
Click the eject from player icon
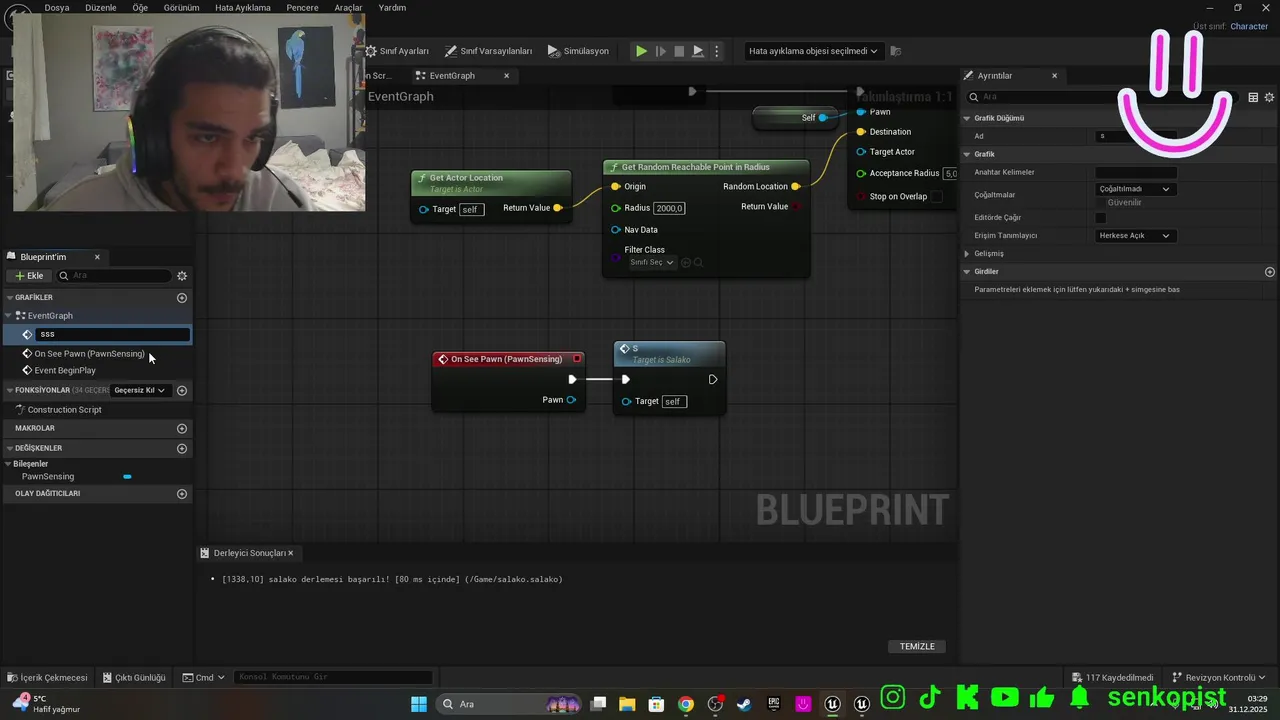(698, 51)
